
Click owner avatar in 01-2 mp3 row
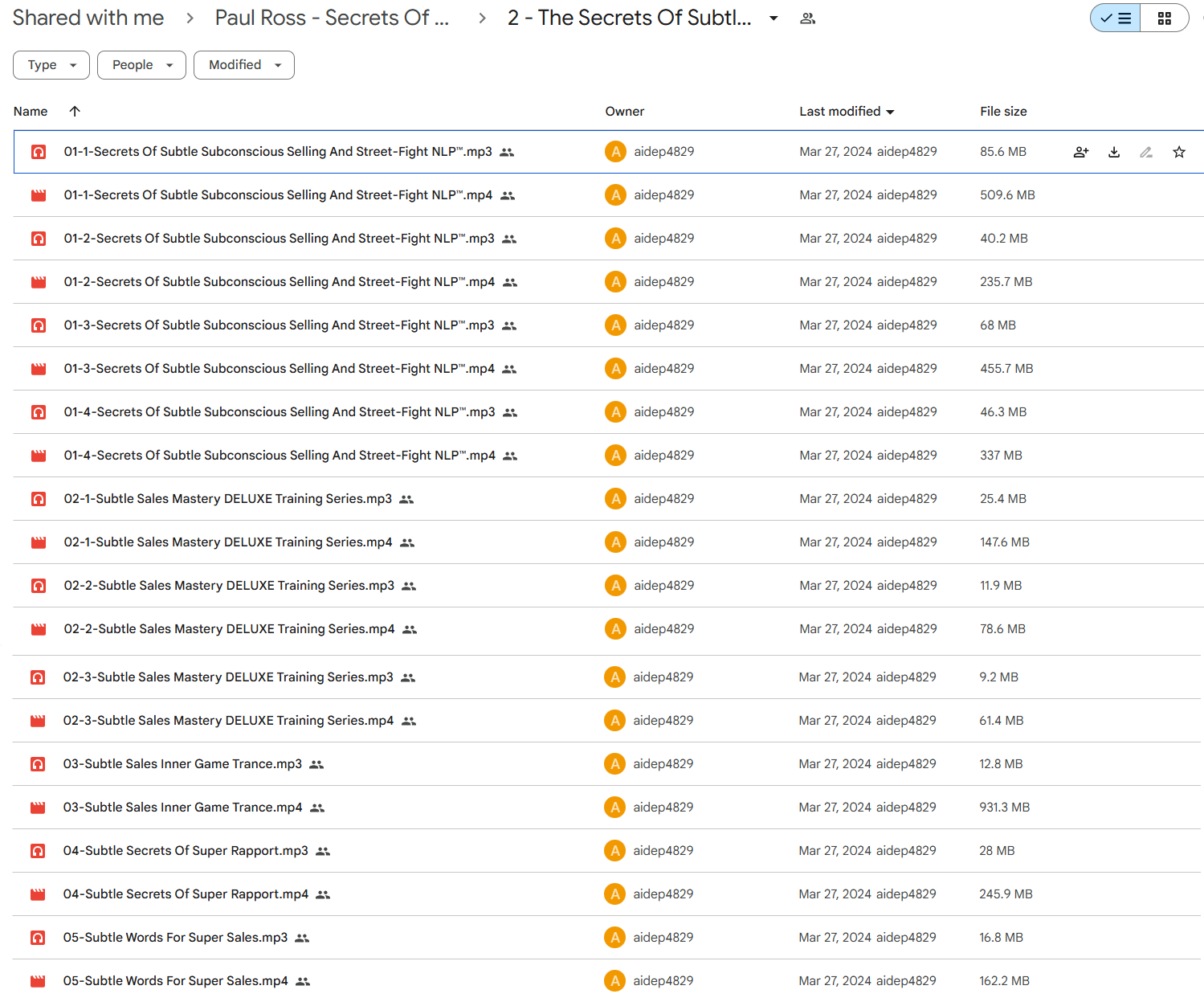[x=615, y=239]
